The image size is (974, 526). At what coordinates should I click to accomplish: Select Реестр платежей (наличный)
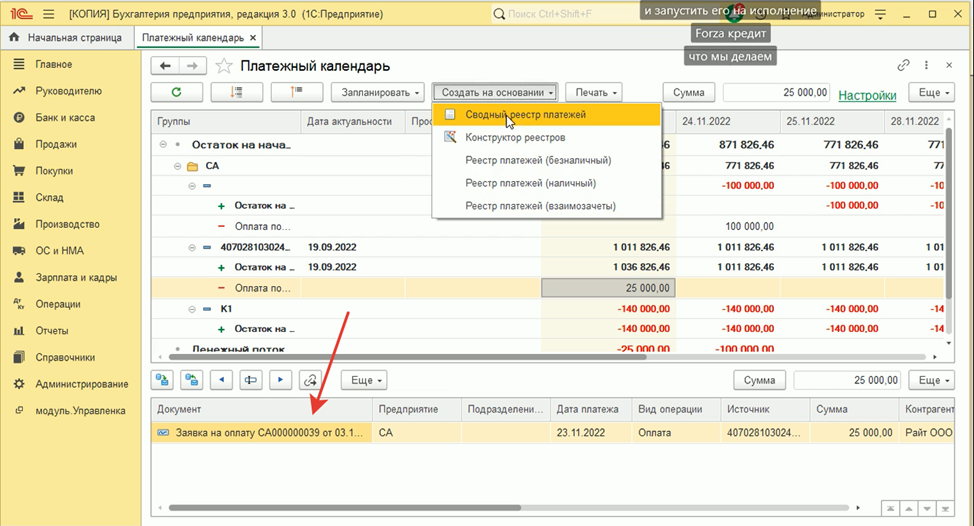pyautogui.click(x=547, y=183)
